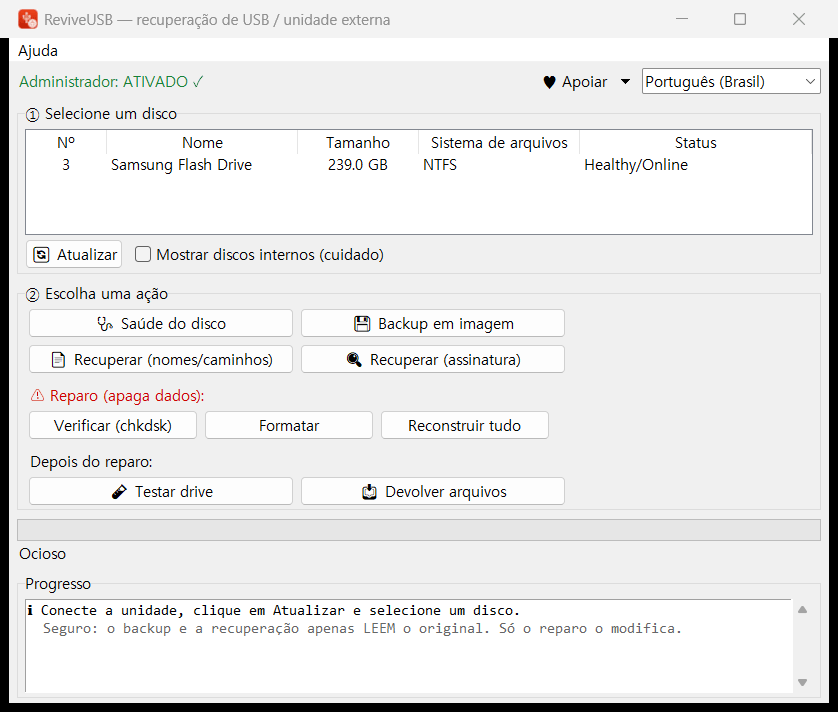This screenshot has width=838, height=712.
Task: Click the log line starting with Seguro
Action: pos(362,629)
